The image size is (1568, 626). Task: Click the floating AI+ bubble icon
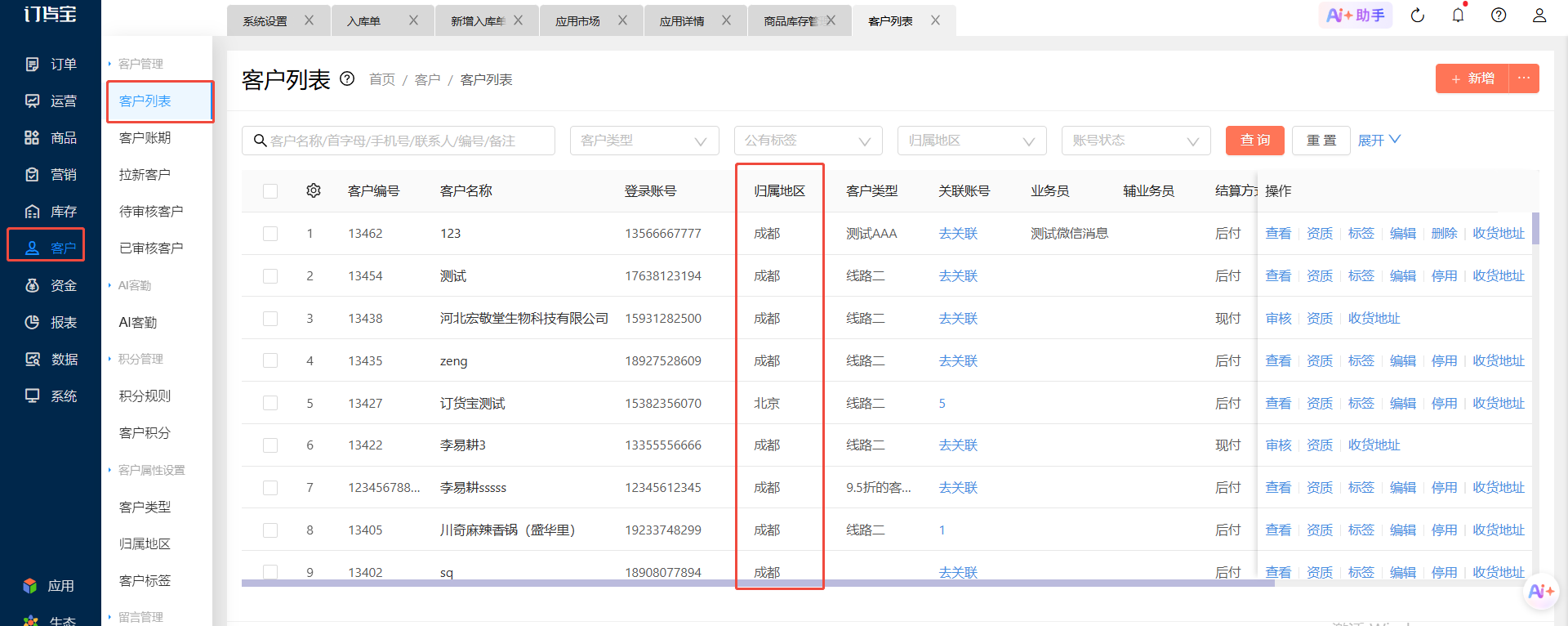coord(1541,592)
